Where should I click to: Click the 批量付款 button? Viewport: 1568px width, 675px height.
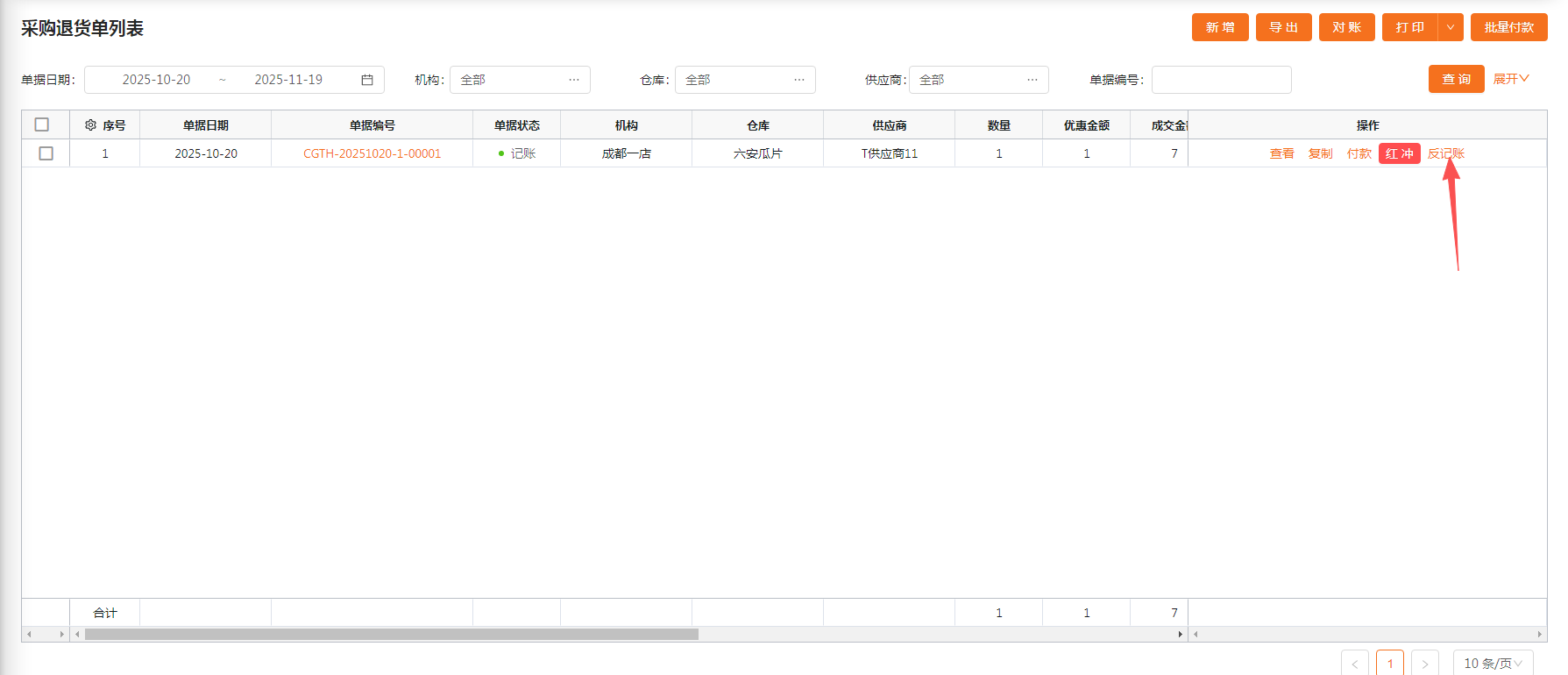[1509, 27]
